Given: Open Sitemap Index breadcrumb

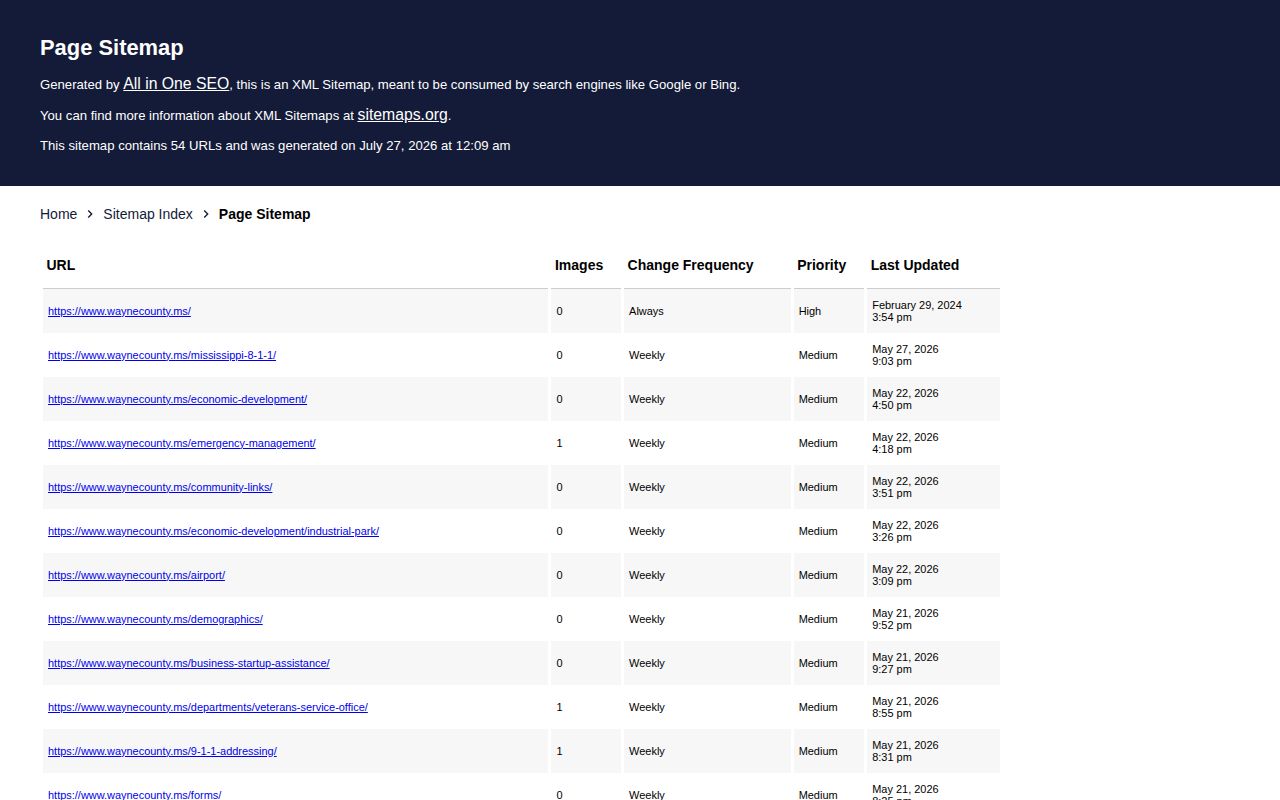Looking at the screenshot, I should pos(148,214).
